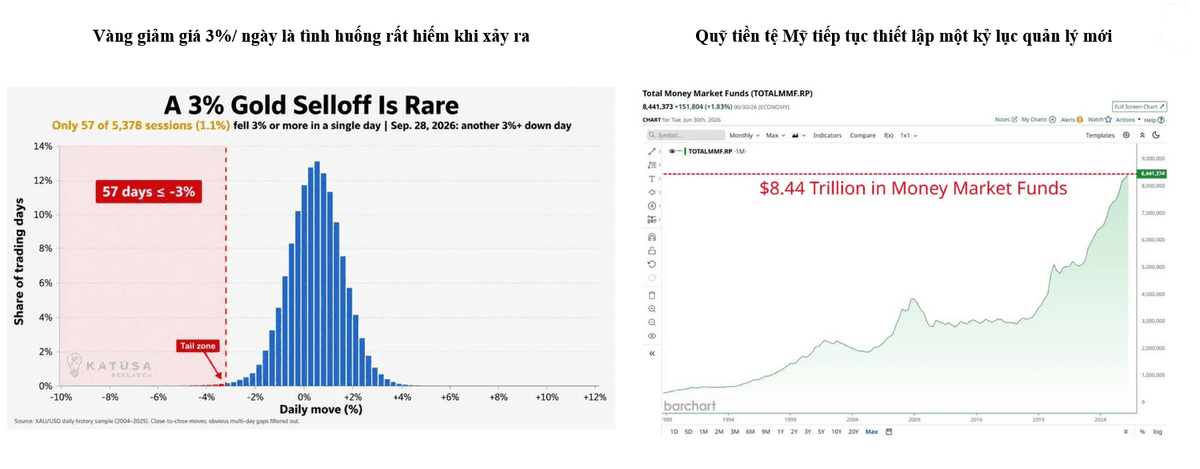
Task: Click the Compare button
Action: [x=862, y=135]
